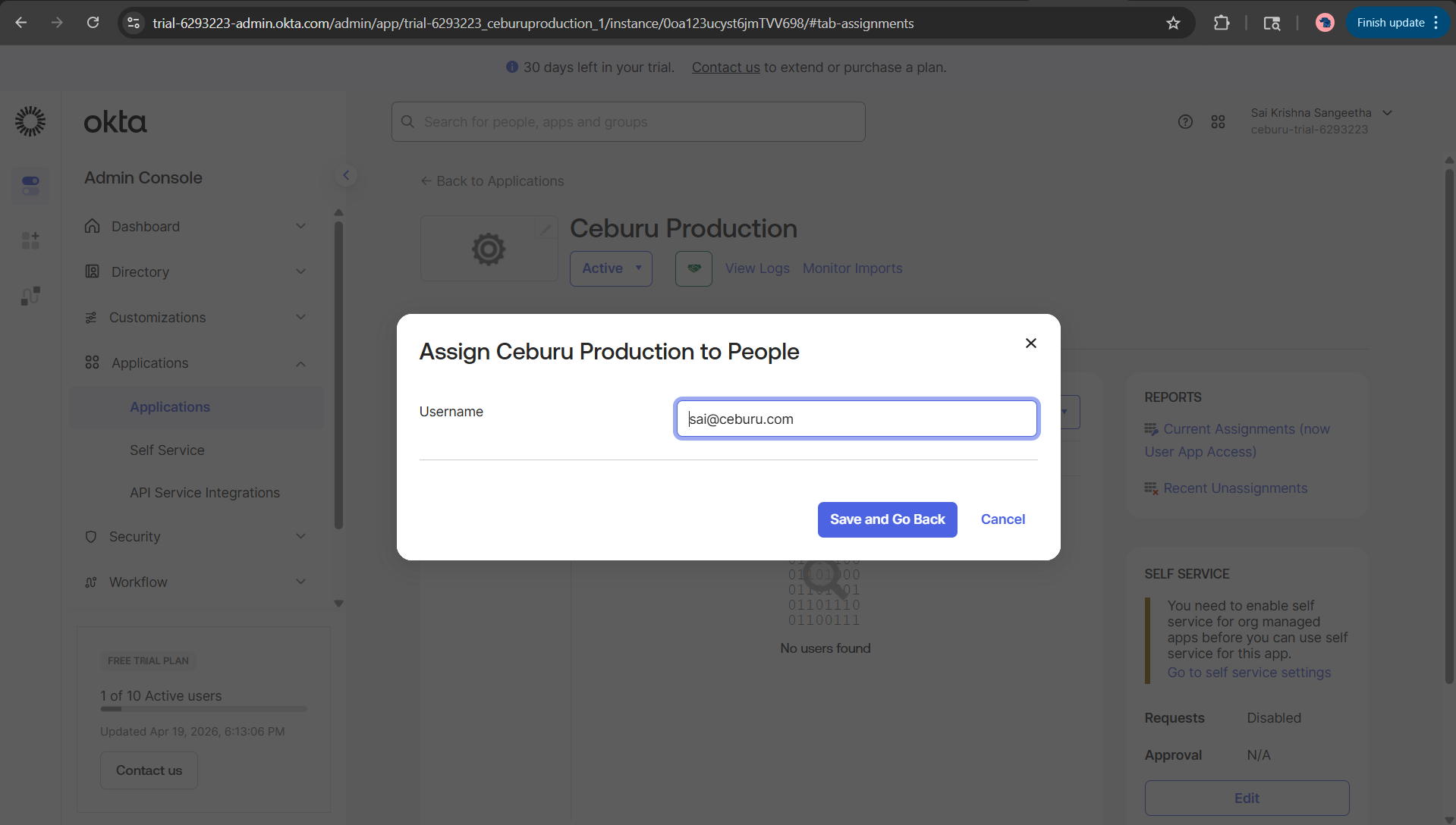Open the tab search icon
The image size is (1456, 825).
1272,23
